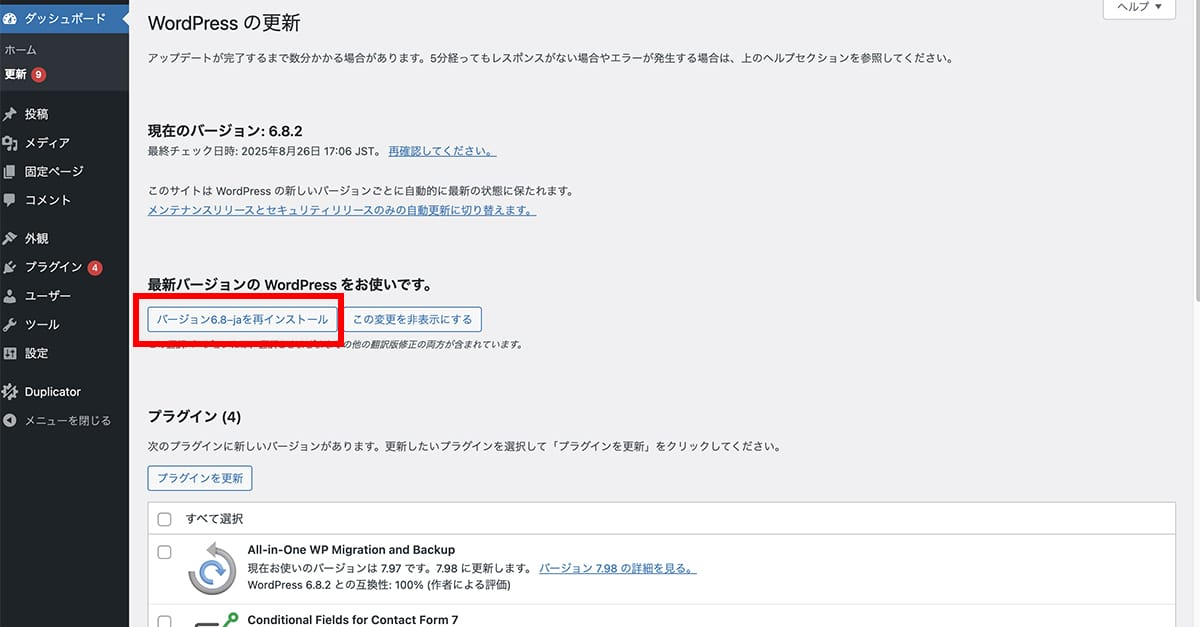Tick the All-in-One WP Migration and Backup checkbox
The height and width of the screenshot is (627, 1200).
(165, 552)
